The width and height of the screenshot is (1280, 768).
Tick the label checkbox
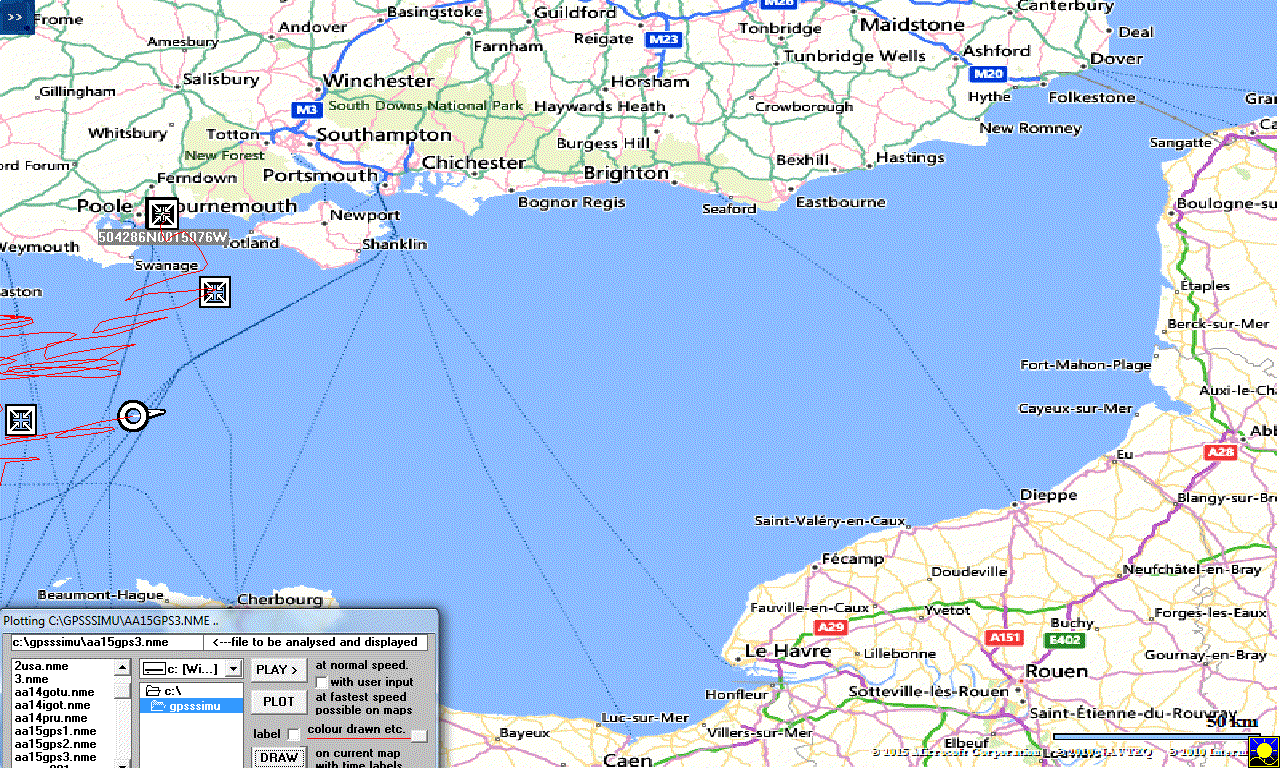[293, 735]
